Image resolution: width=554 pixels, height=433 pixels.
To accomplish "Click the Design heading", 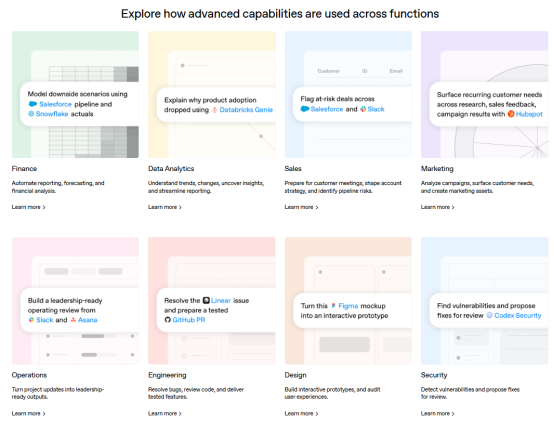I will coord(295,375).
